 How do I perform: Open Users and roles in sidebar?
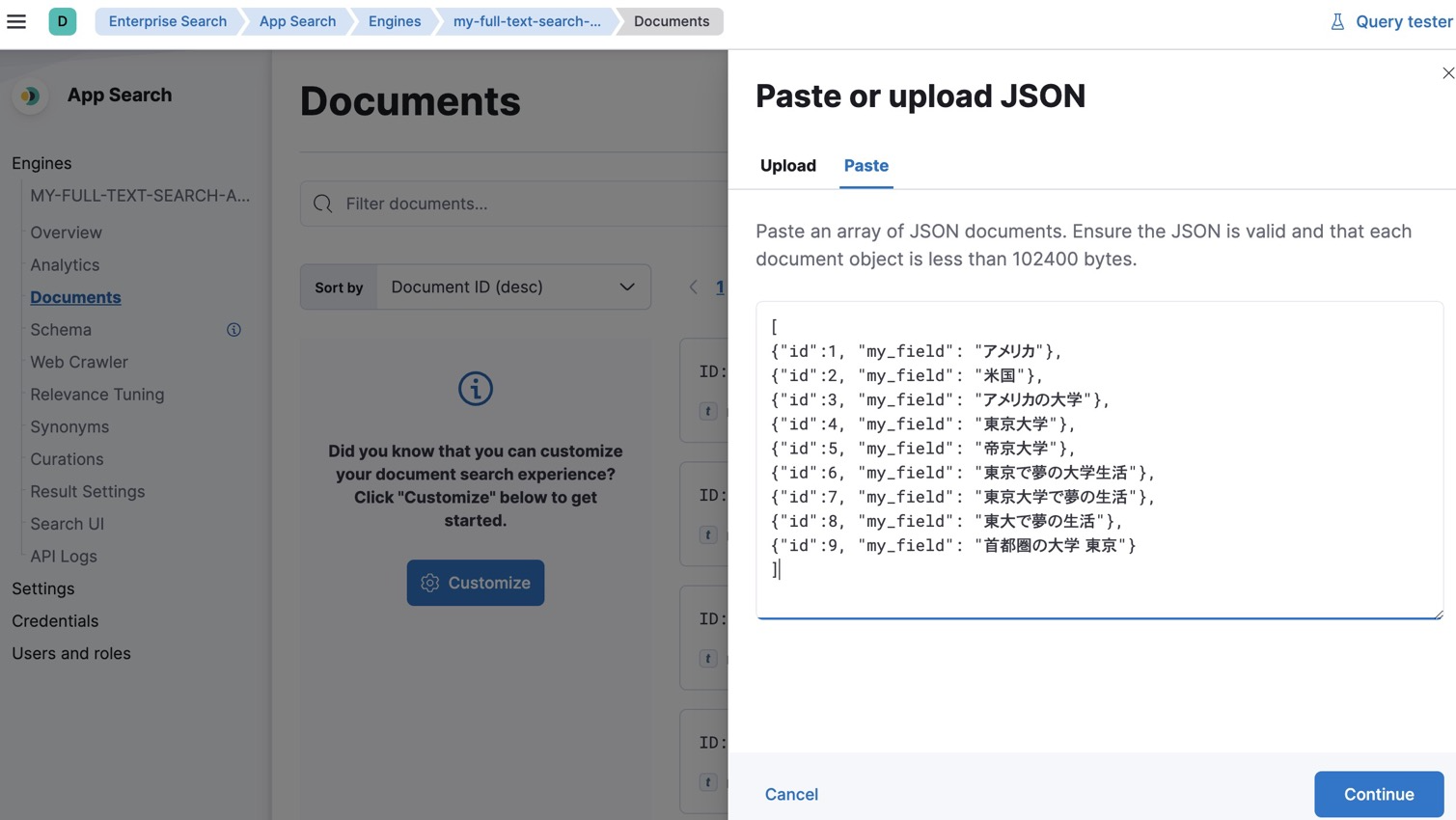coord(71,653)
